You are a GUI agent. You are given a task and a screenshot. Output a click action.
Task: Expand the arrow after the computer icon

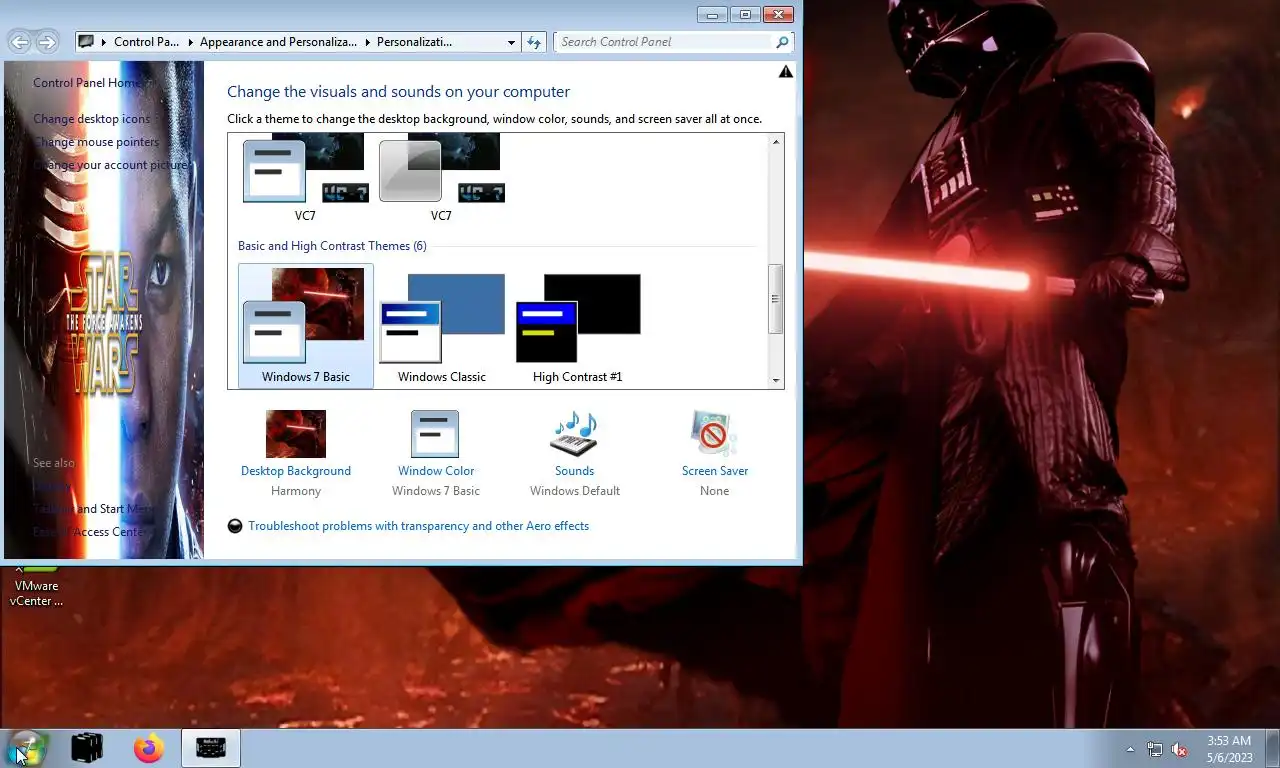point(104,42)
